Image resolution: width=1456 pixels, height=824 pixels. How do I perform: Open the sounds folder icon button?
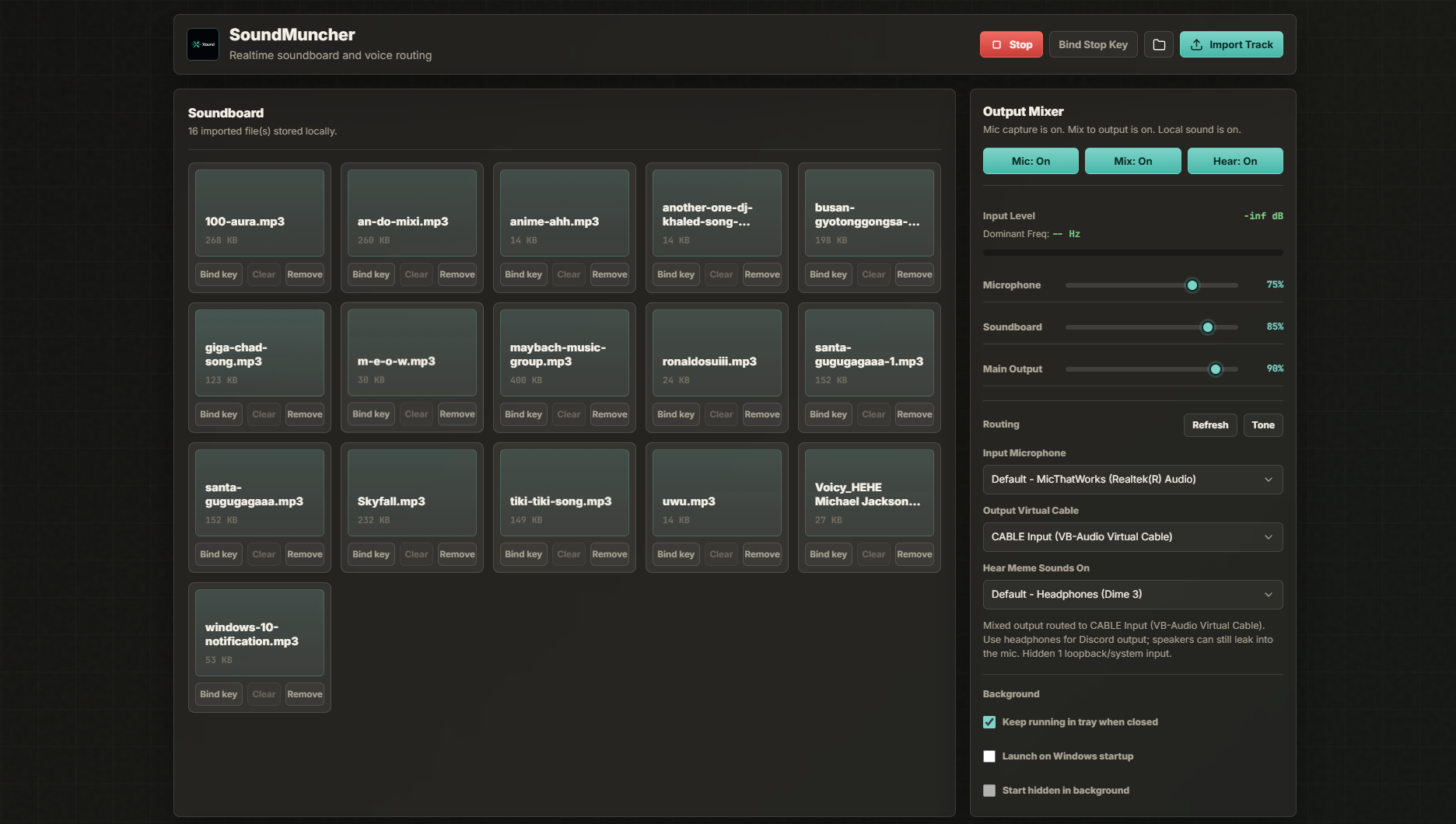click(x=1159, y=44)
